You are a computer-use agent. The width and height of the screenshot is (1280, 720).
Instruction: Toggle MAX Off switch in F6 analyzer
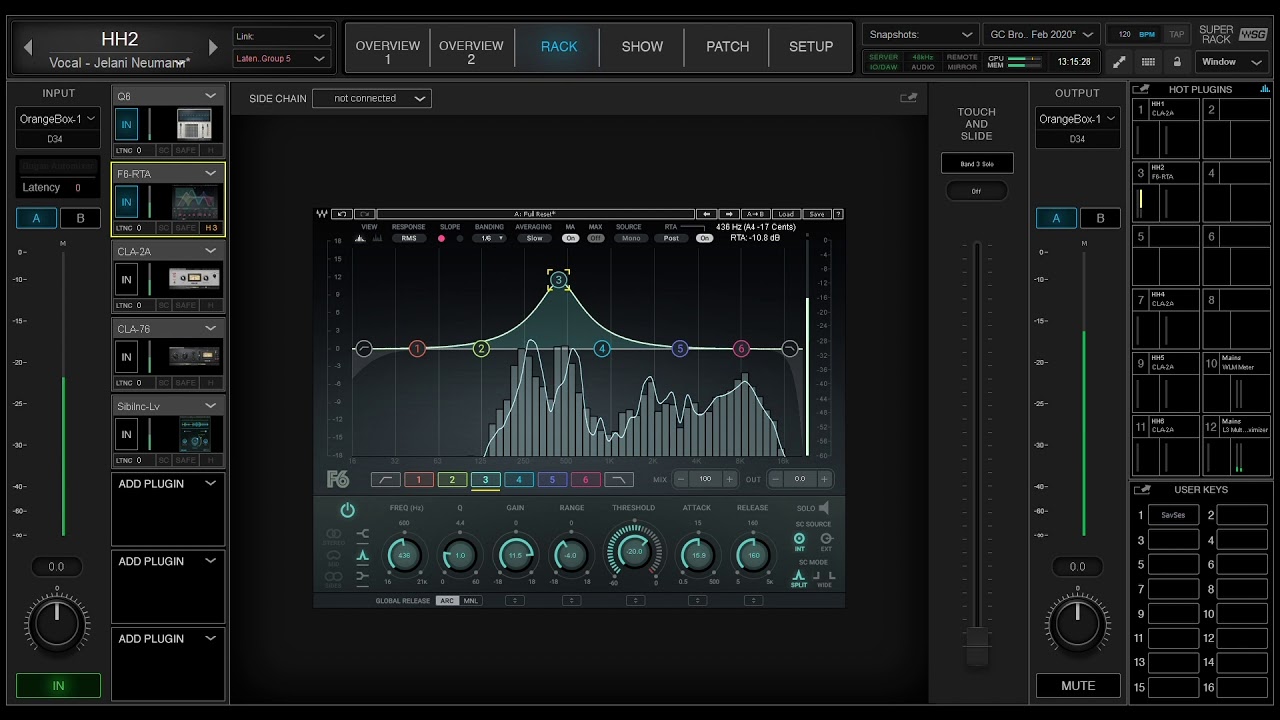click(596, 238)
